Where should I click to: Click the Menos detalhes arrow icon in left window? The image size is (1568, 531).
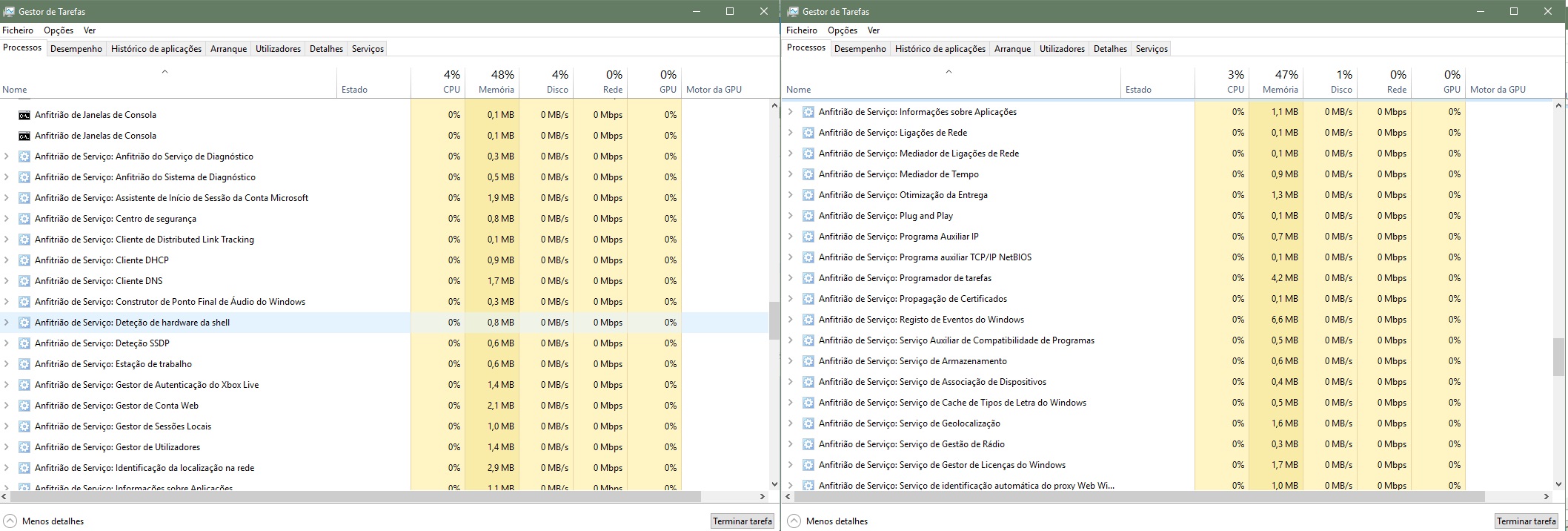(x=10, y=521)
